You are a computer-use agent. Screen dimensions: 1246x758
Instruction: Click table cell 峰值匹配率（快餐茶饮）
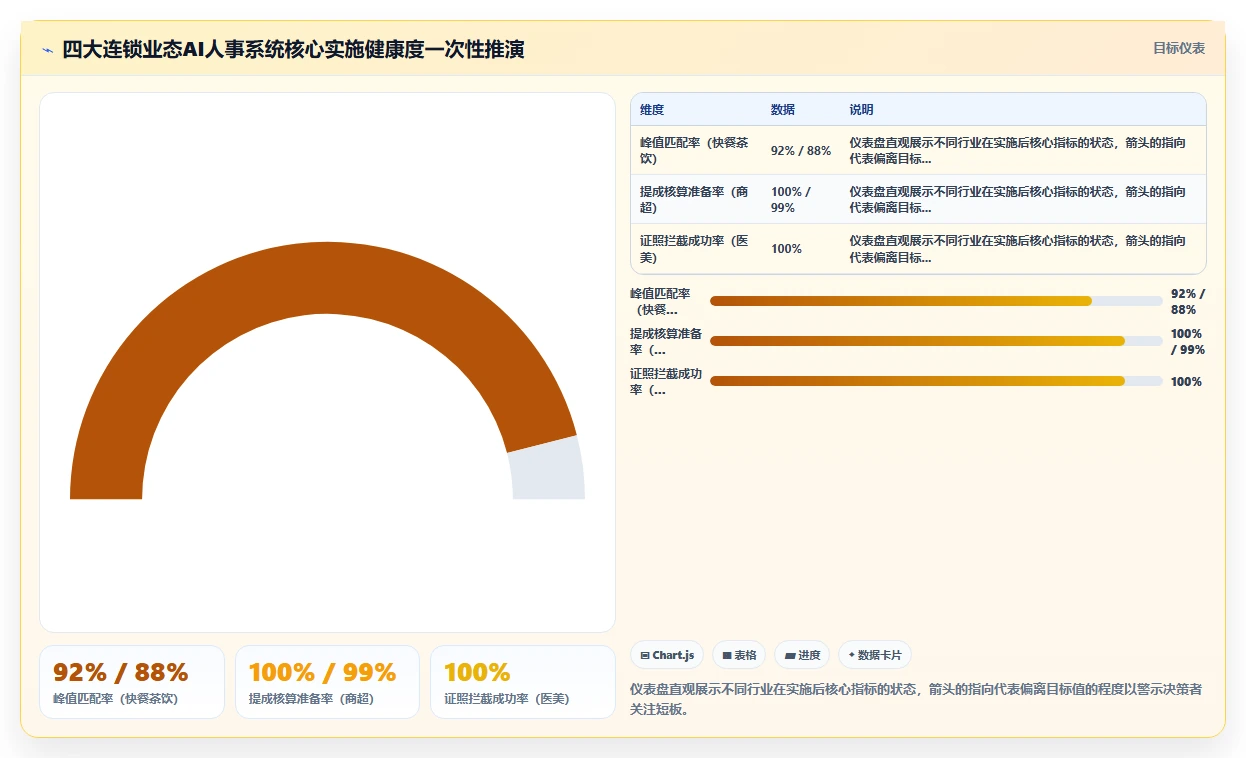(x=696, y=150)
